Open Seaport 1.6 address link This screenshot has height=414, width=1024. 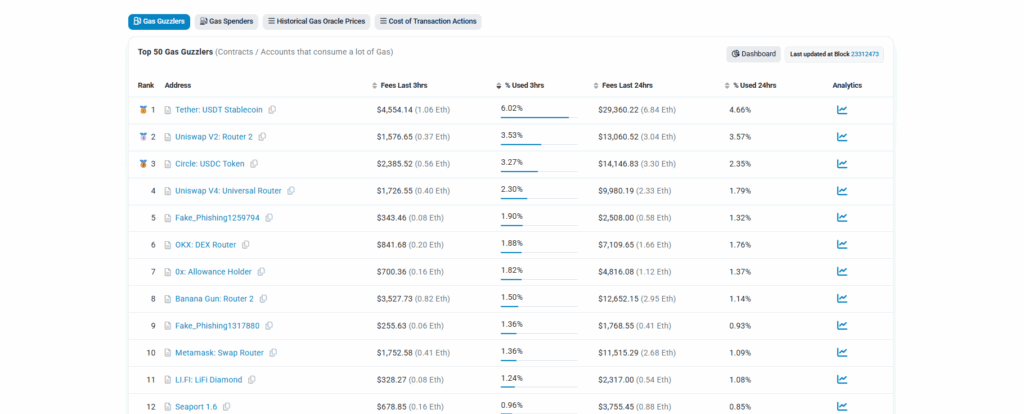click(x=196, y=406)
